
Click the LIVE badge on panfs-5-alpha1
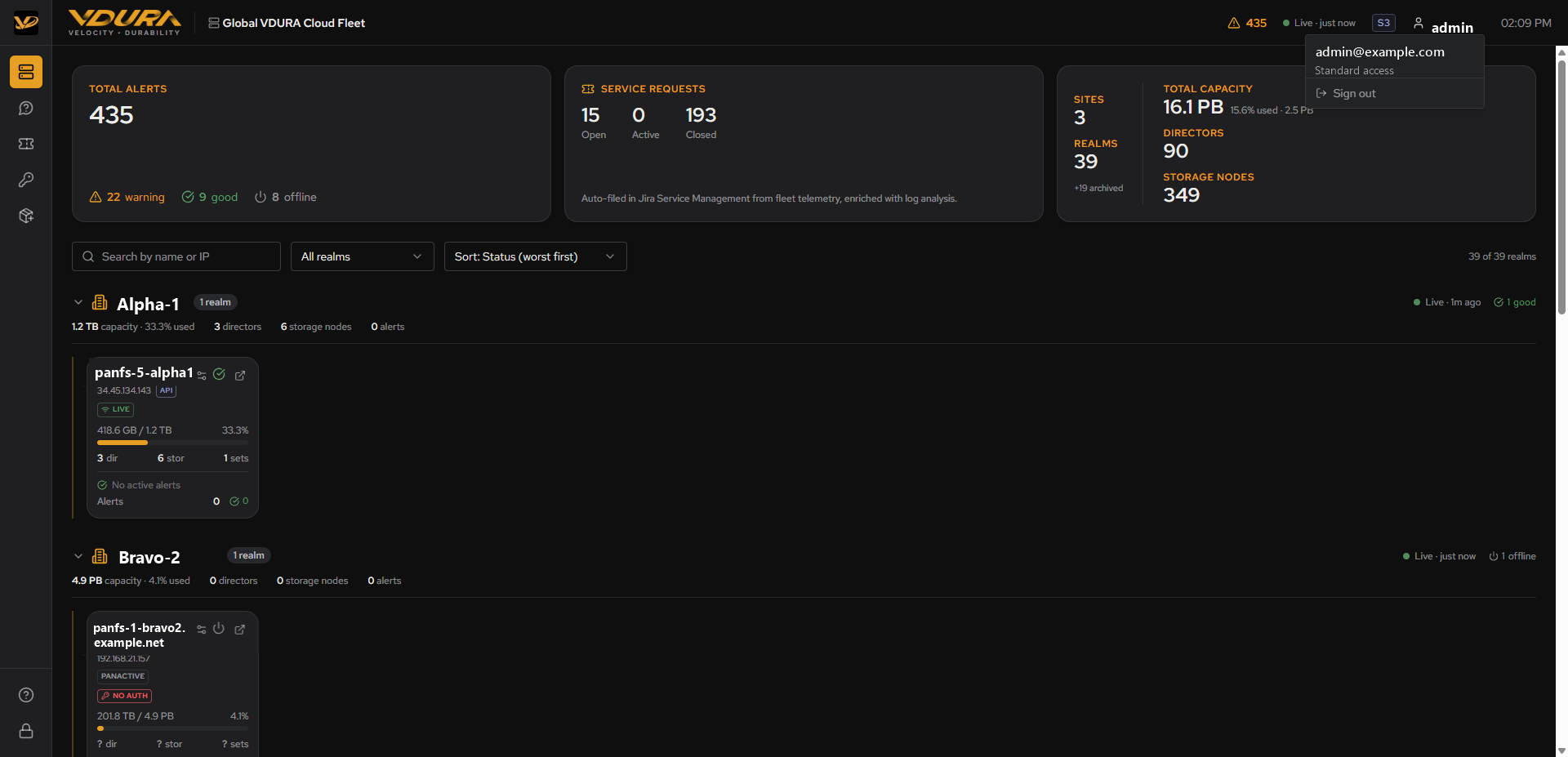pos(115,409)
